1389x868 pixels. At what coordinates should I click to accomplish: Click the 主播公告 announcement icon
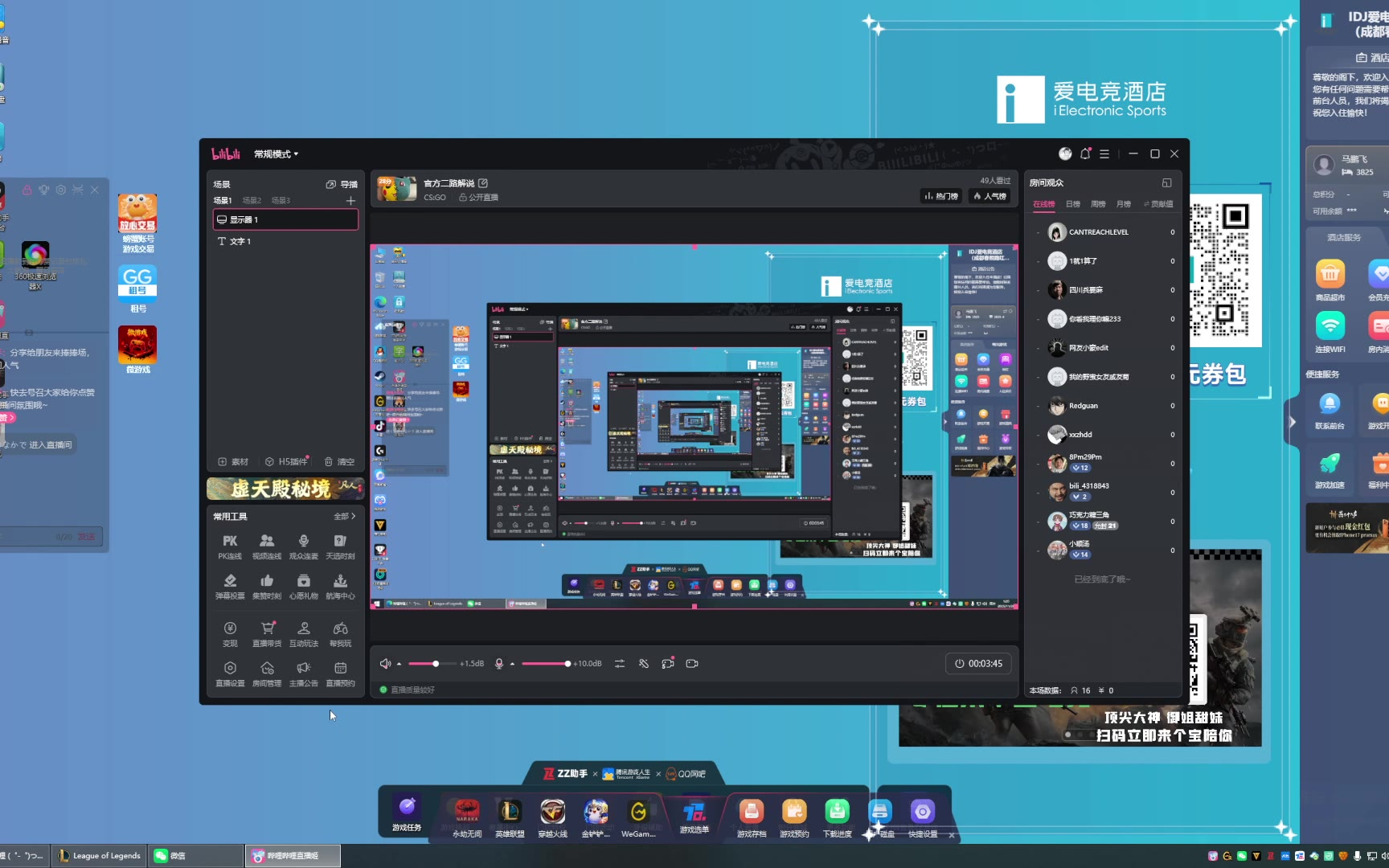(x=303, y=673)
